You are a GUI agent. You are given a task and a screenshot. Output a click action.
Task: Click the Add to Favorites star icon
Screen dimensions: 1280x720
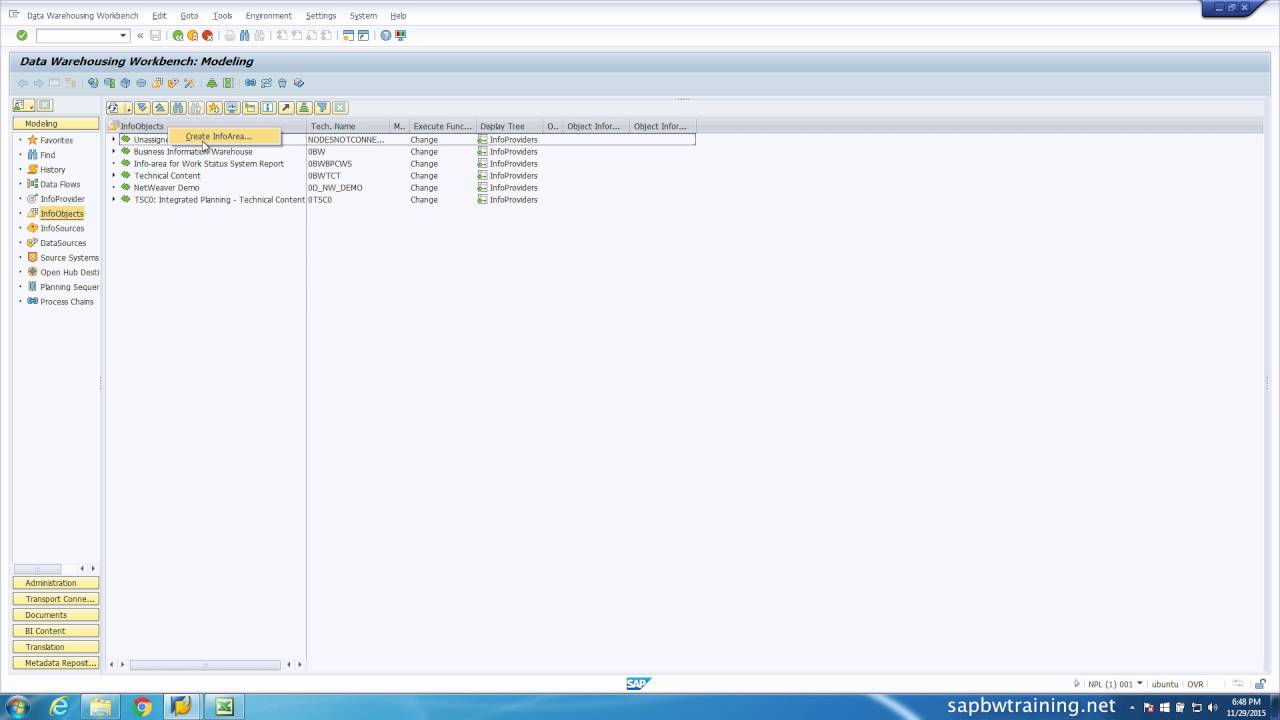(214, 107)
